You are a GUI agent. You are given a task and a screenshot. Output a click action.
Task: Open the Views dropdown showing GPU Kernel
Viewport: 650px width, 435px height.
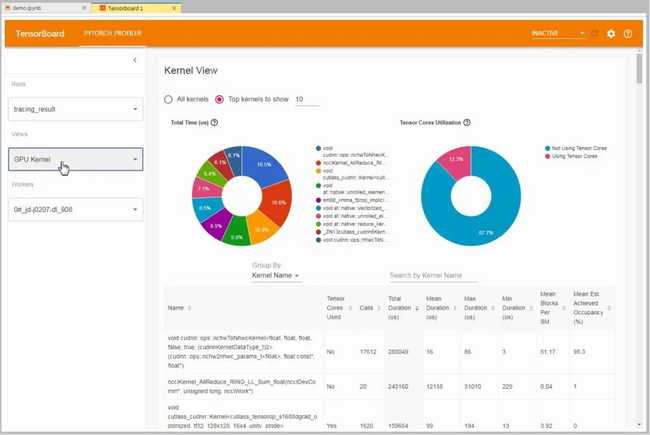click(x=76, y=159)
